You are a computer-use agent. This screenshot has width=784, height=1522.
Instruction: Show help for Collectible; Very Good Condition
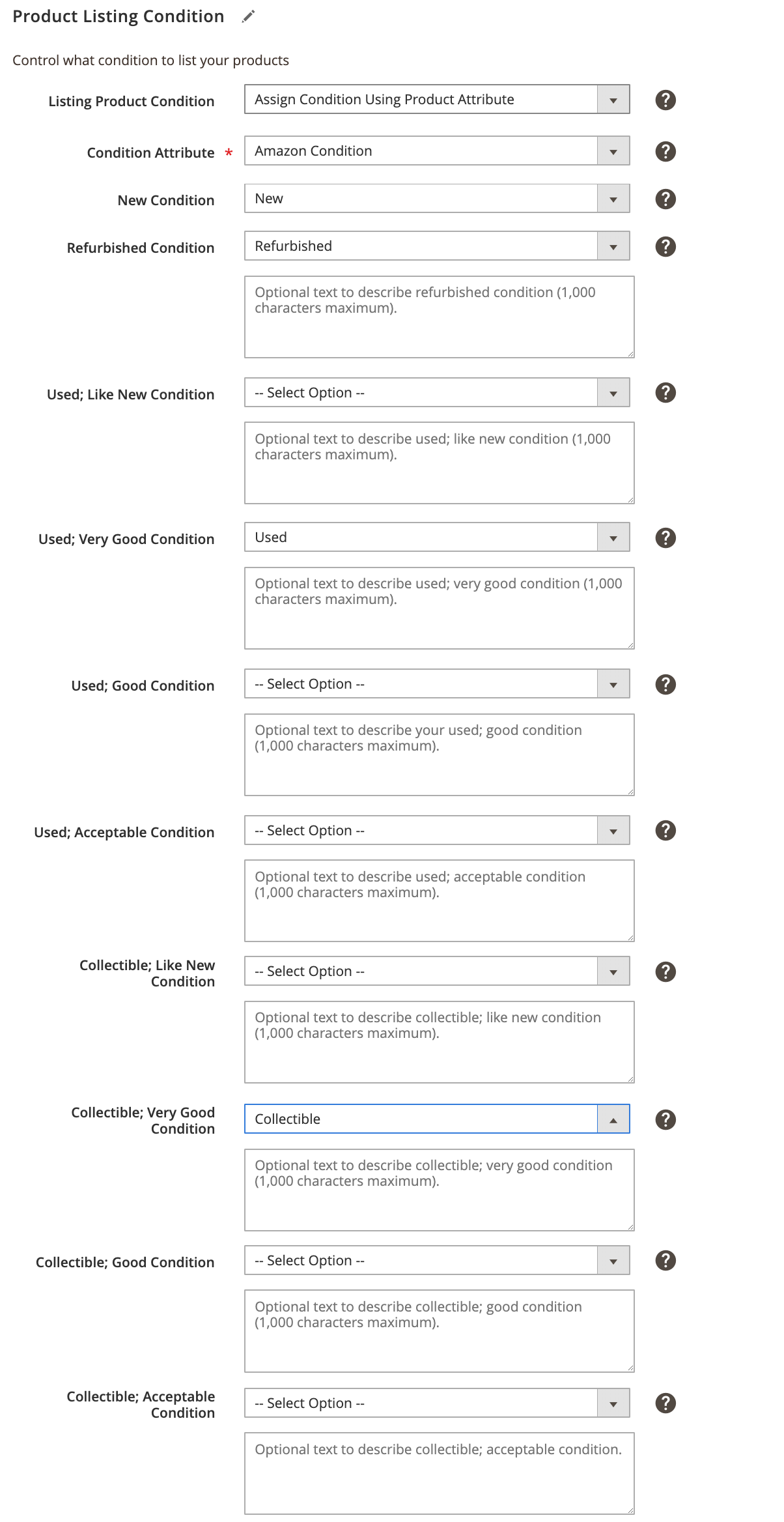point(665,1119)
